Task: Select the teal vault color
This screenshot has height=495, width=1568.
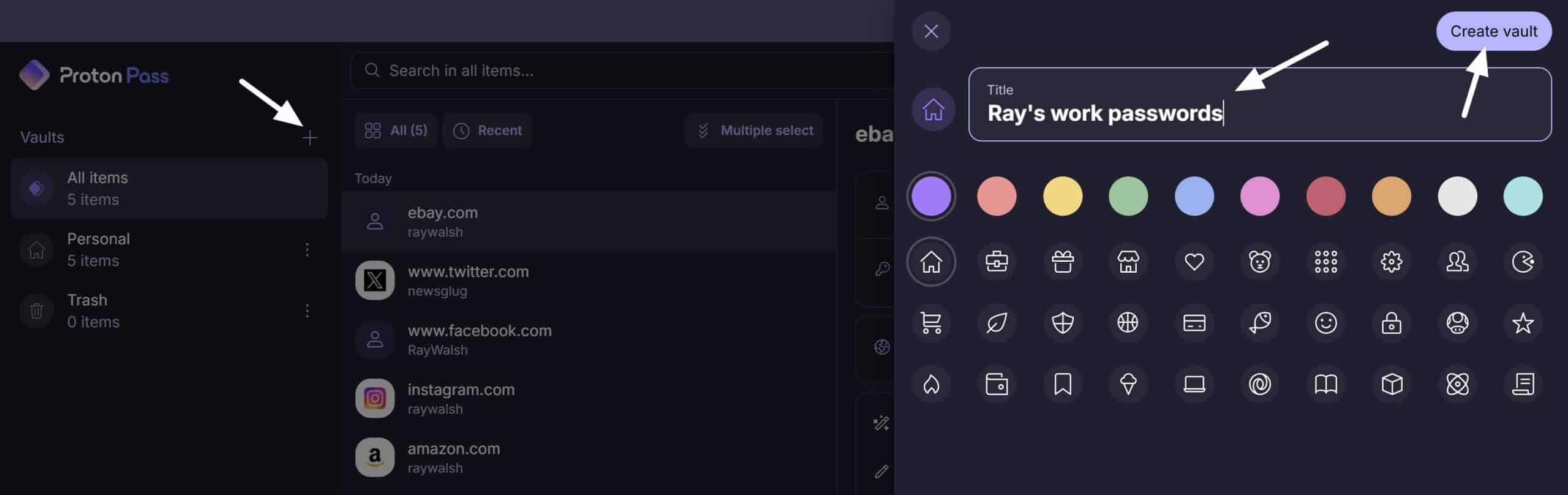Action: 1523,196
